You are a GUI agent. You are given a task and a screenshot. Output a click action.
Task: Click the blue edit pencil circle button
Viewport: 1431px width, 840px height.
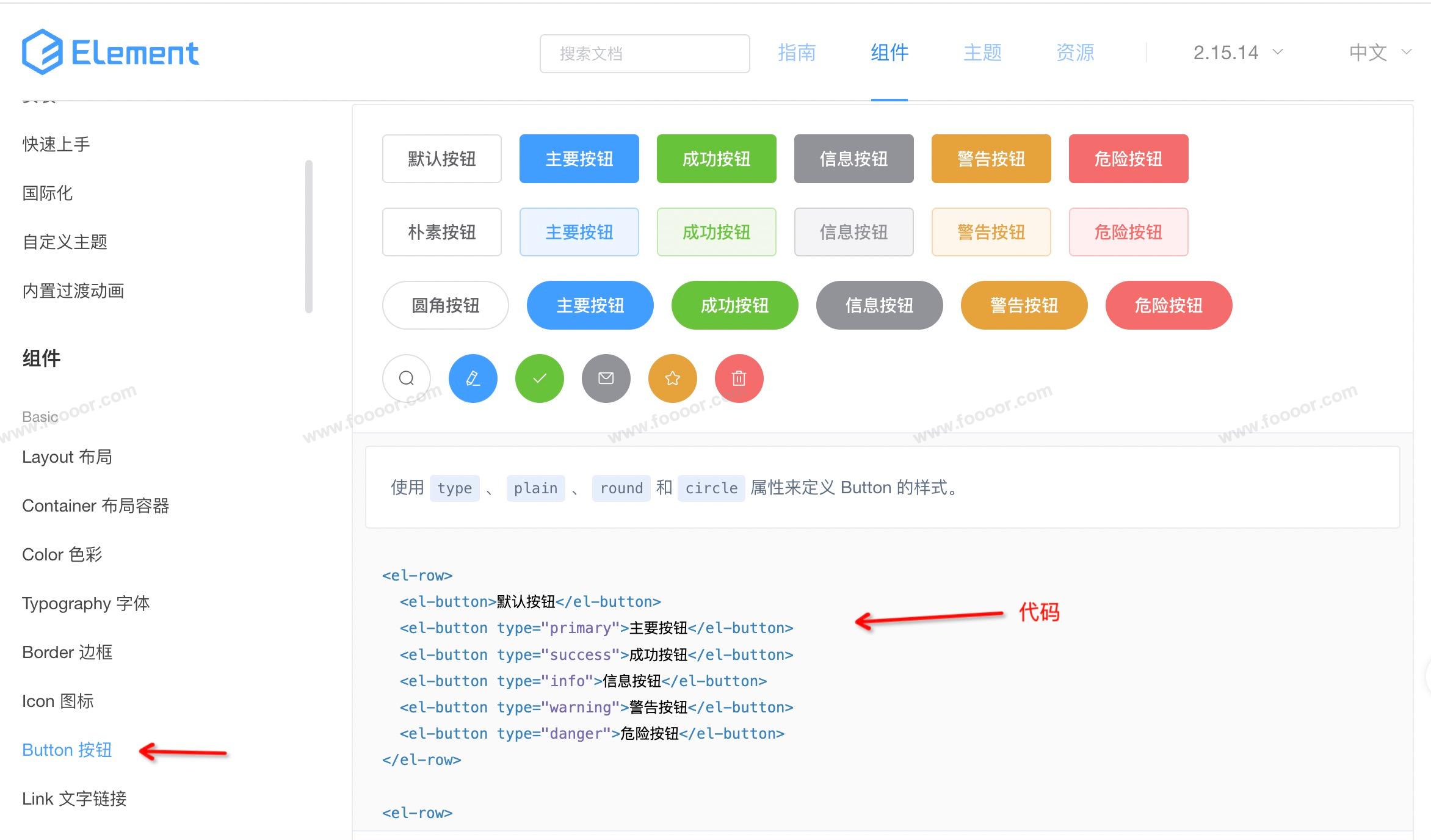(473, 378)
